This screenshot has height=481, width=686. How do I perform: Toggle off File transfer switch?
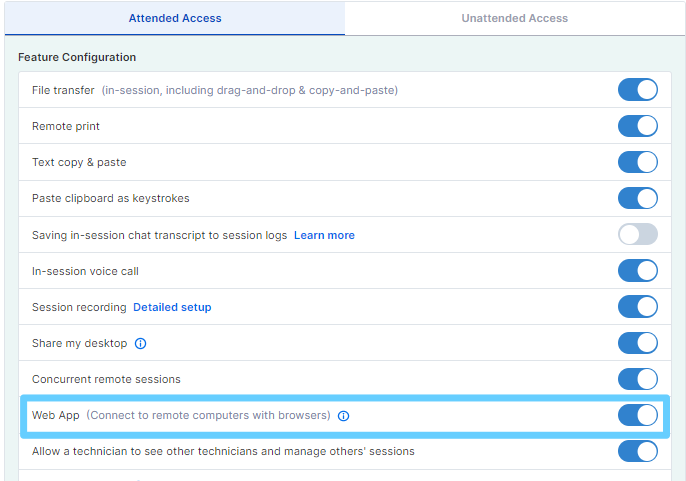pyautogui.click(x=638, y=90)
